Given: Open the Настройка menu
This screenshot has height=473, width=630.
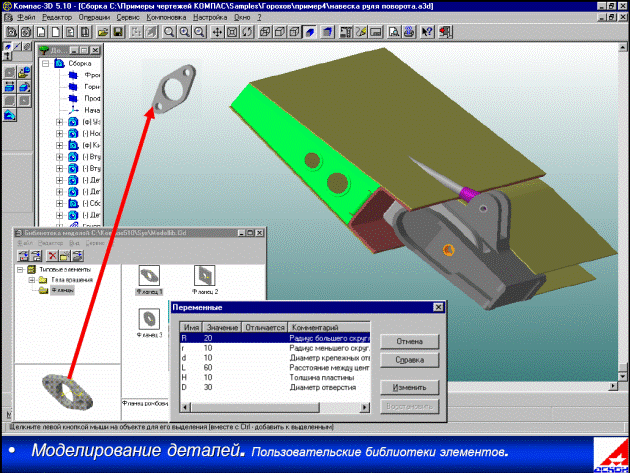Looking at the screenshot, I should 210,17.
